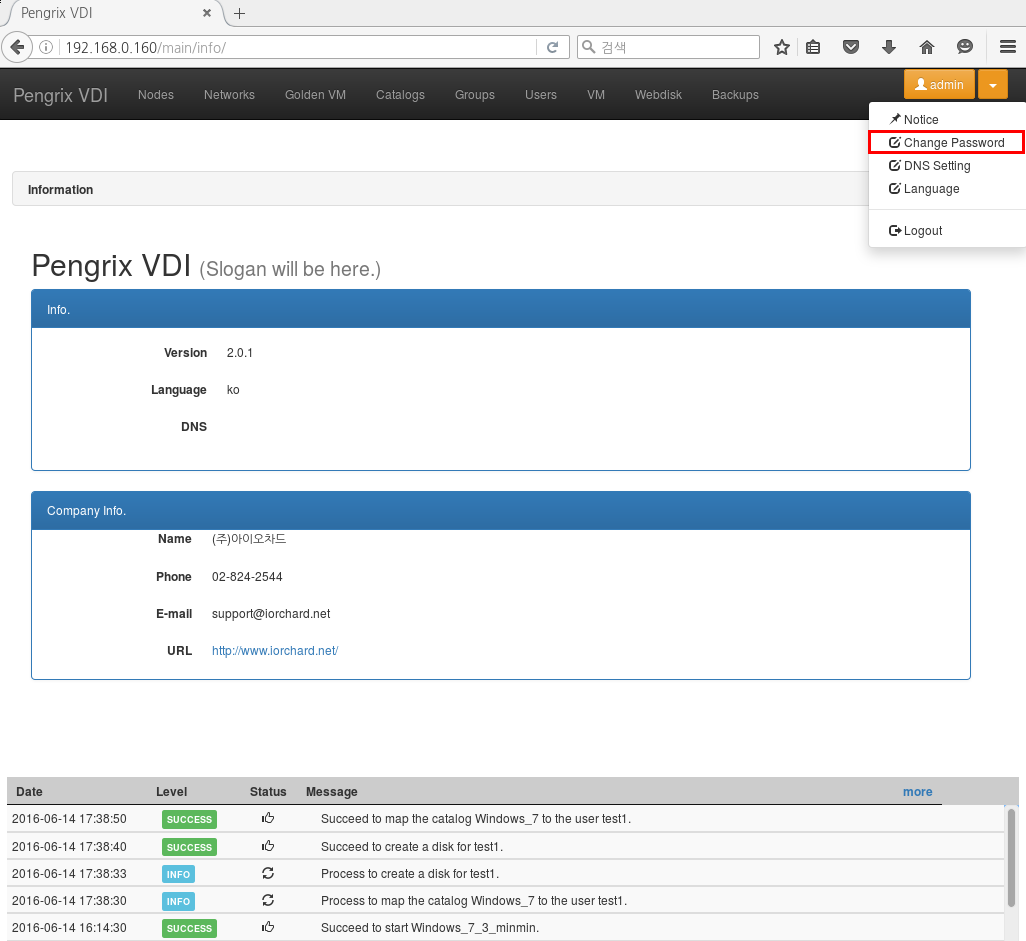Click the chat smiley icon in the toolbar
Image resolution: width=1026 pixels, height=941 pixels.
coord(964,47)
